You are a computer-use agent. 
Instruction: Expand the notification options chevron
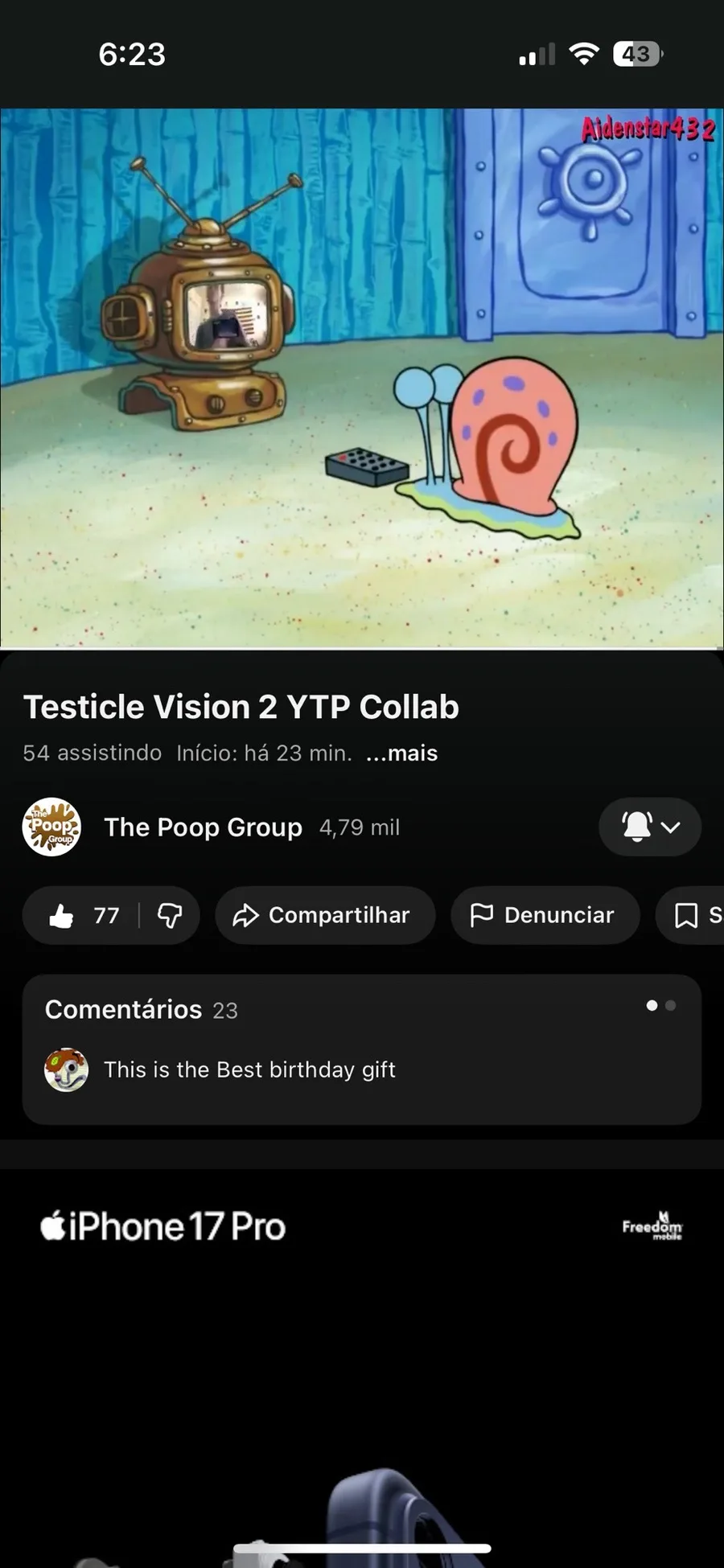click(x=671, y=827)
